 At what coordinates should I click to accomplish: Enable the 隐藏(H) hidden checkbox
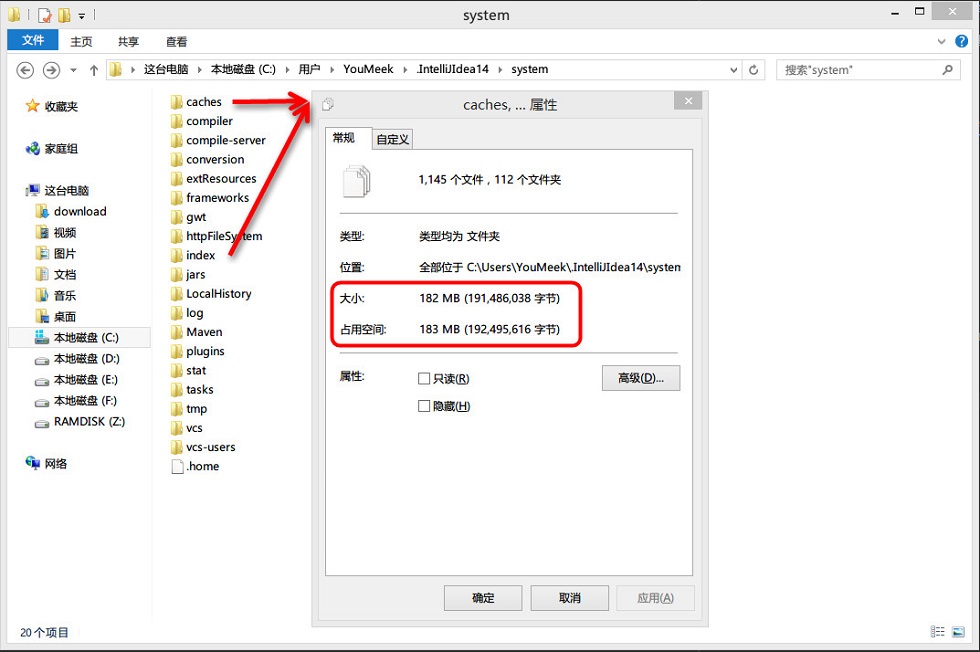click(x=424, y=406)
